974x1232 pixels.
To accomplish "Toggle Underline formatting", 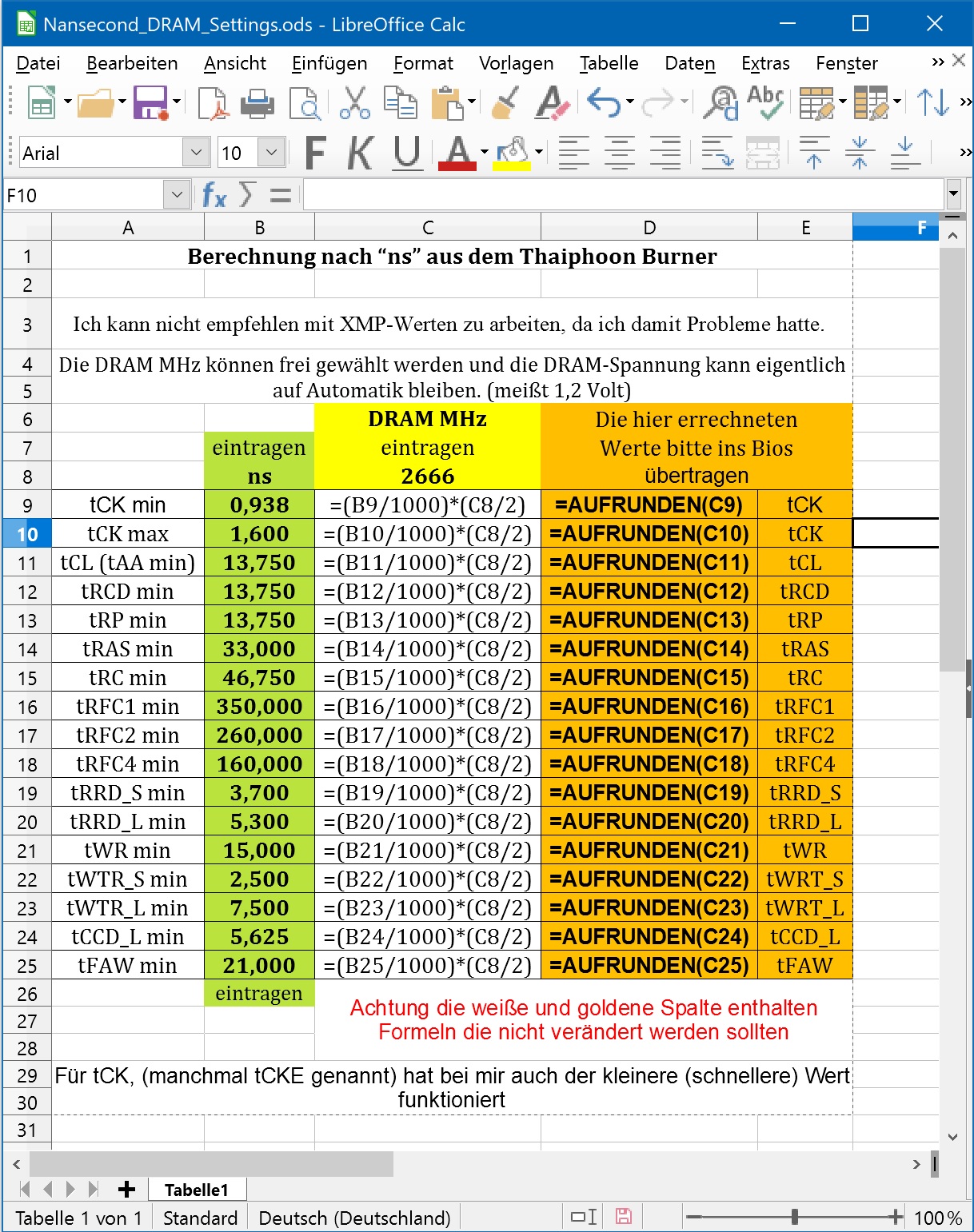I will click(x=407, y=153).
